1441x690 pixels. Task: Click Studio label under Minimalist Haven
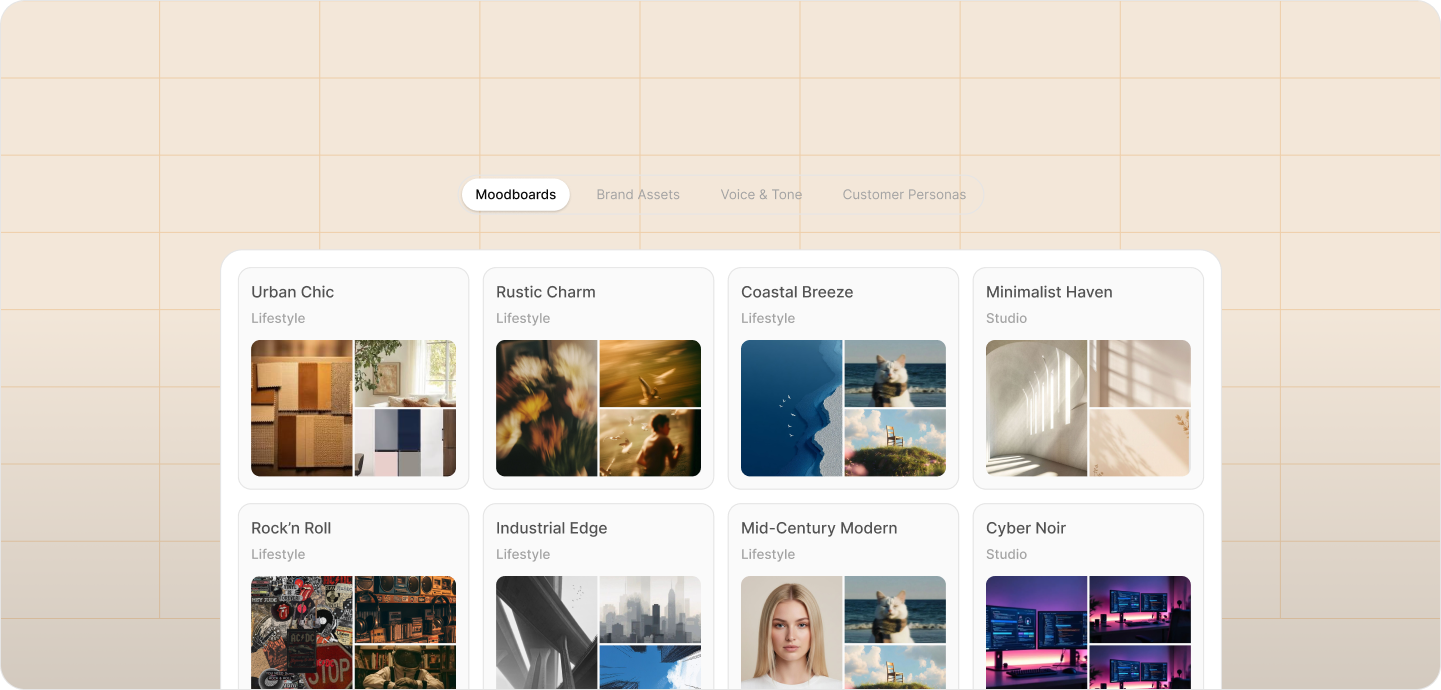point(1006,318)
